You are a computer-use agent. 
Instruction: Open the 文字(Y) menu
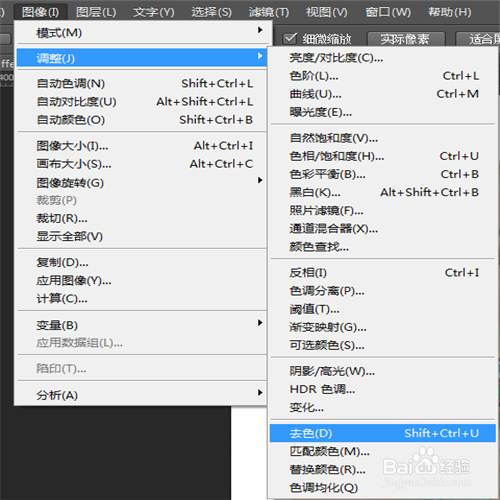coord(154,12)
